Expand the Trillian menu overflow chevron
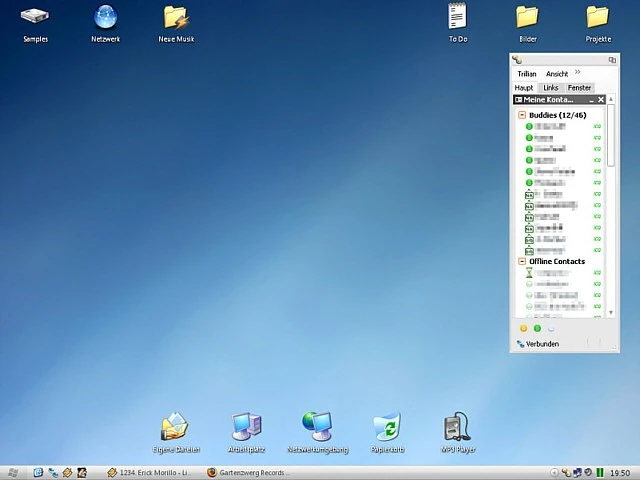The image size is (640, 480). [x=577, y=73]
